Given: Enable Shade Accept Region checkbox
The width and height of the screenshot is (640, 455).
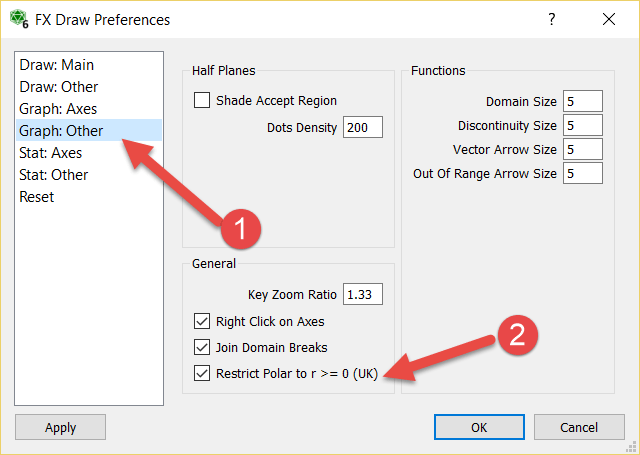Looking at the screenshot, I should (203, 100).
